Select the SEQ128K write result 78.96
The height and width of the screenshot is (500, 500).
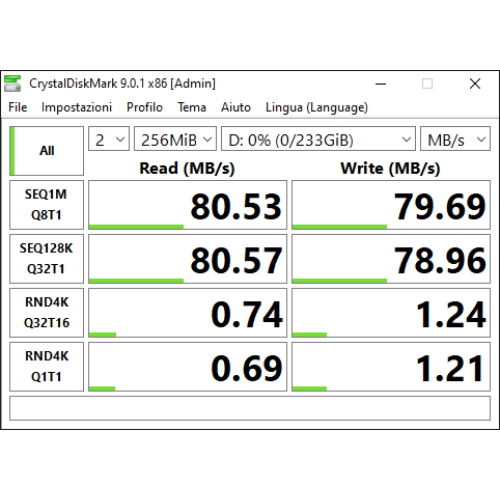click(x=391, y=259)
